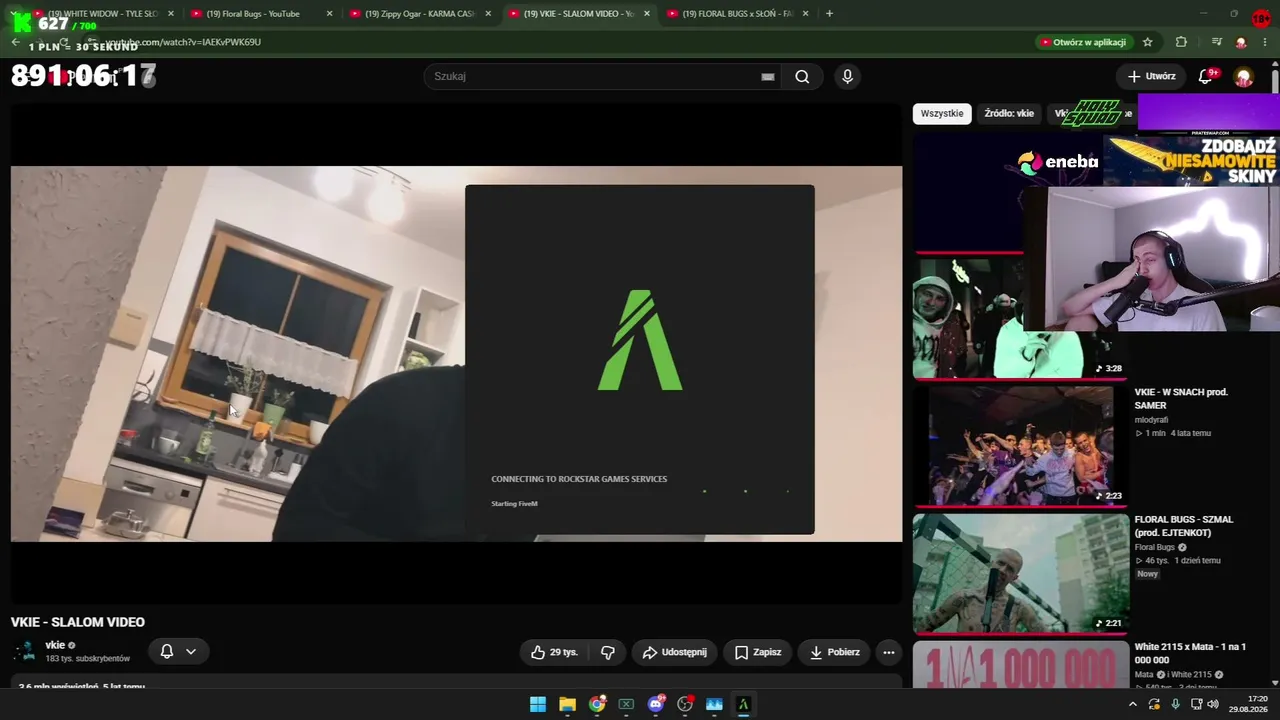Click the 'Utwórz' create button
This screenshot has width=1280, height=720.
[x=1151, y=77]
